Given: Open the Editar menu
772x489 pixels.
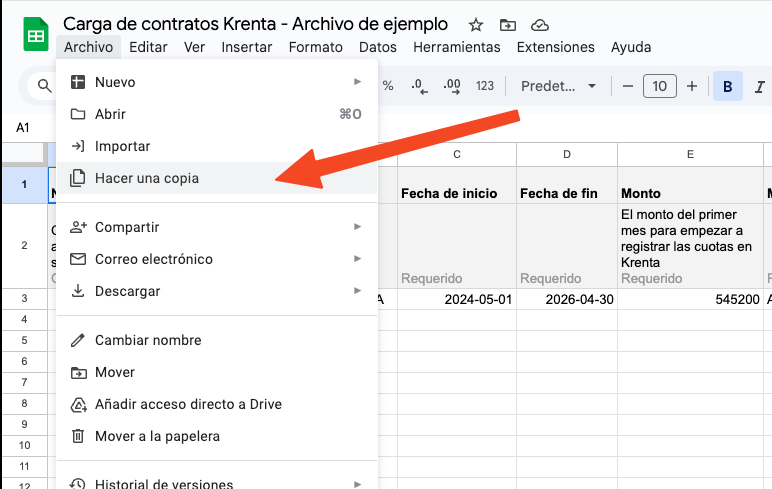Looking at the screenshot, I should [x=148, y=47].
